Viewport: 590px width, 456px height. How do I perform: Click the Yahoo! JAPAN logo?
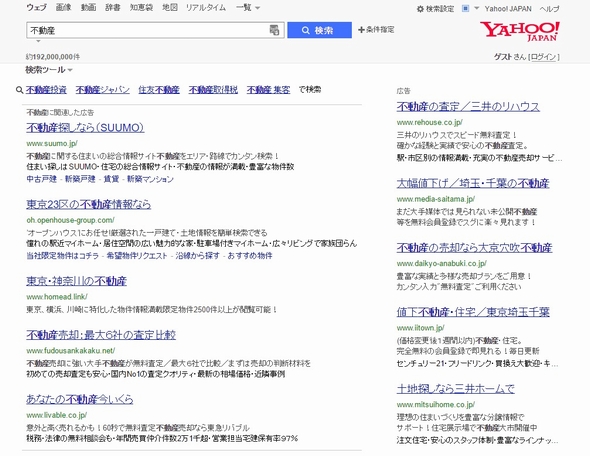[519, 31]
